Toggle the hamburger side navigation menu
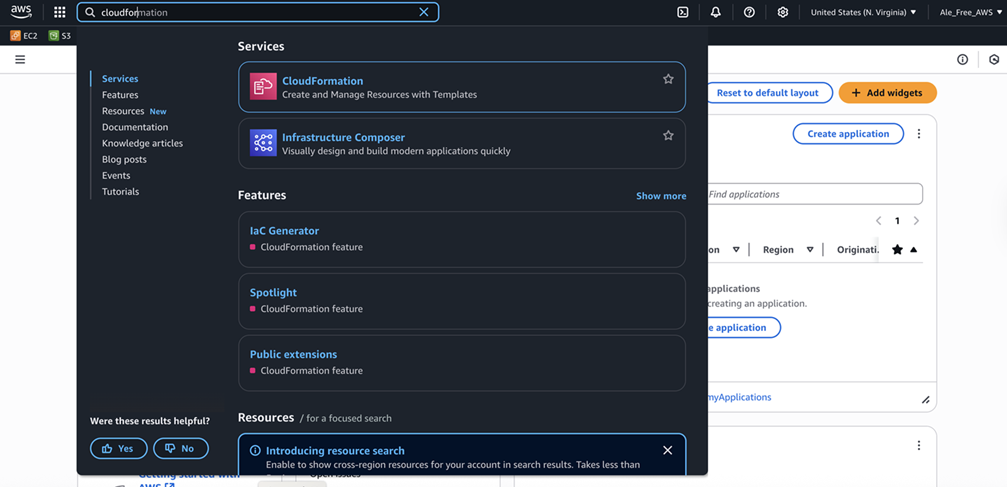Image resolution: width=1007 pixels, height=487 pixels. pyautogui.click(x=20, y=60)
